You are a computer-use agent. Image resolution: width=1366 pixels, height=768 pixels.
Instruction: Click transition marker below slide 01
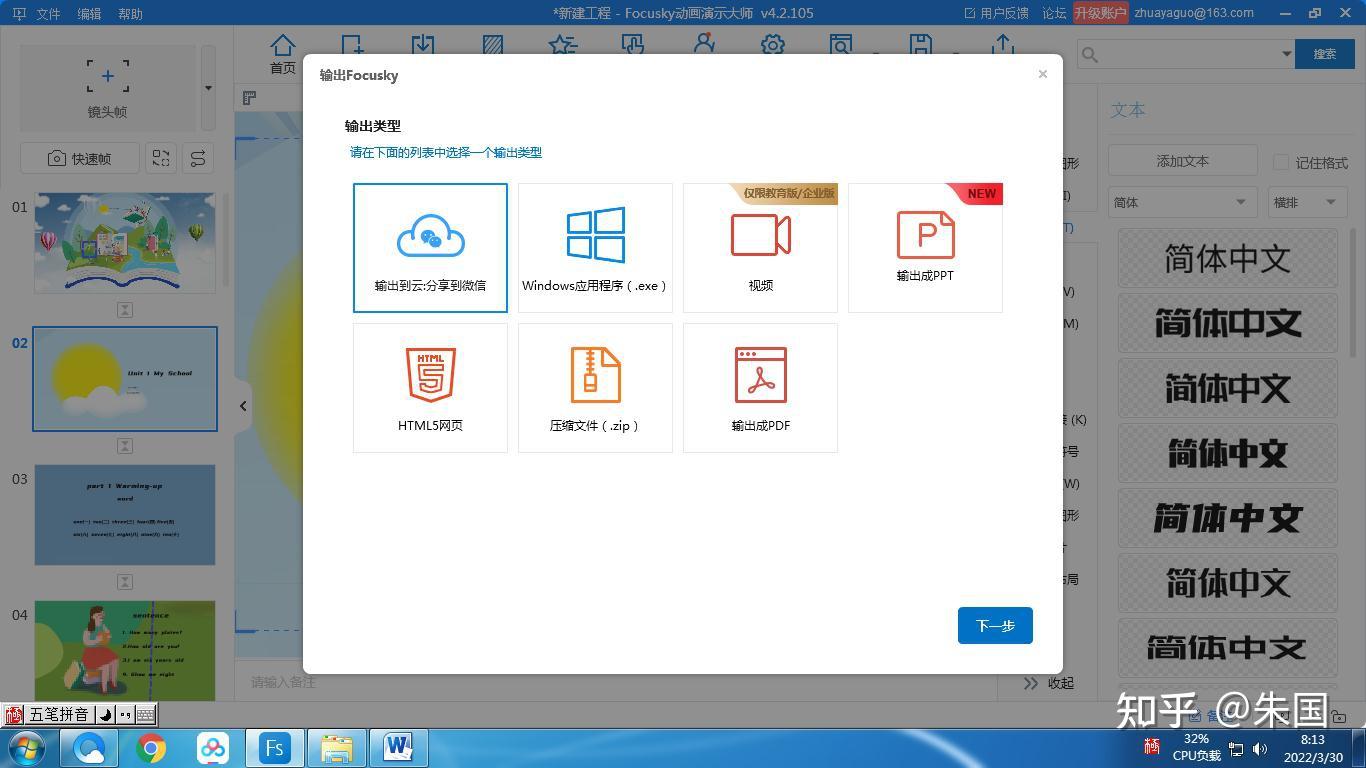point(125,310)
